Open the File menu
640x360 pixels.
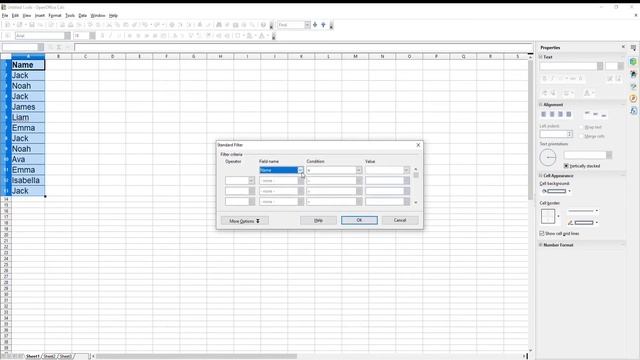(5, 16)
